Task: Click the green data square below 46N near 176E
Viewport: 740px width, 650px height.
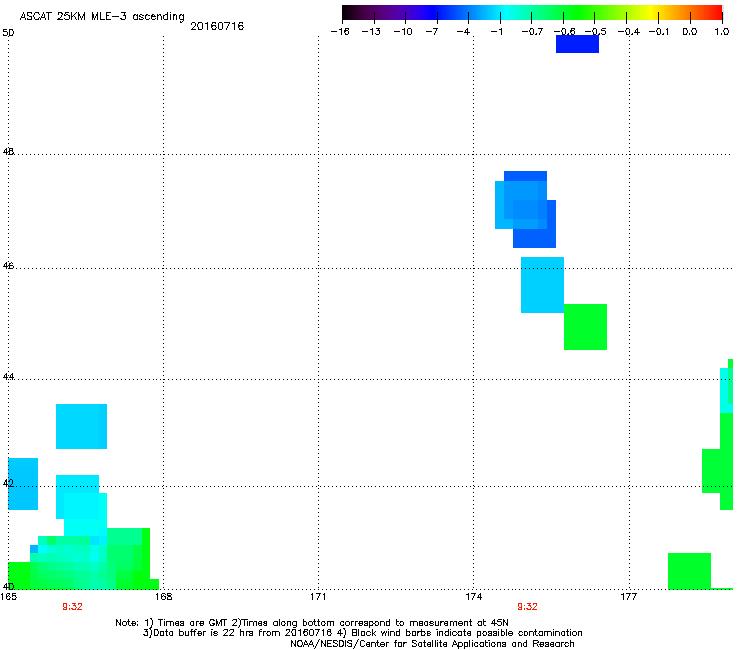Action: coord(585,327)
